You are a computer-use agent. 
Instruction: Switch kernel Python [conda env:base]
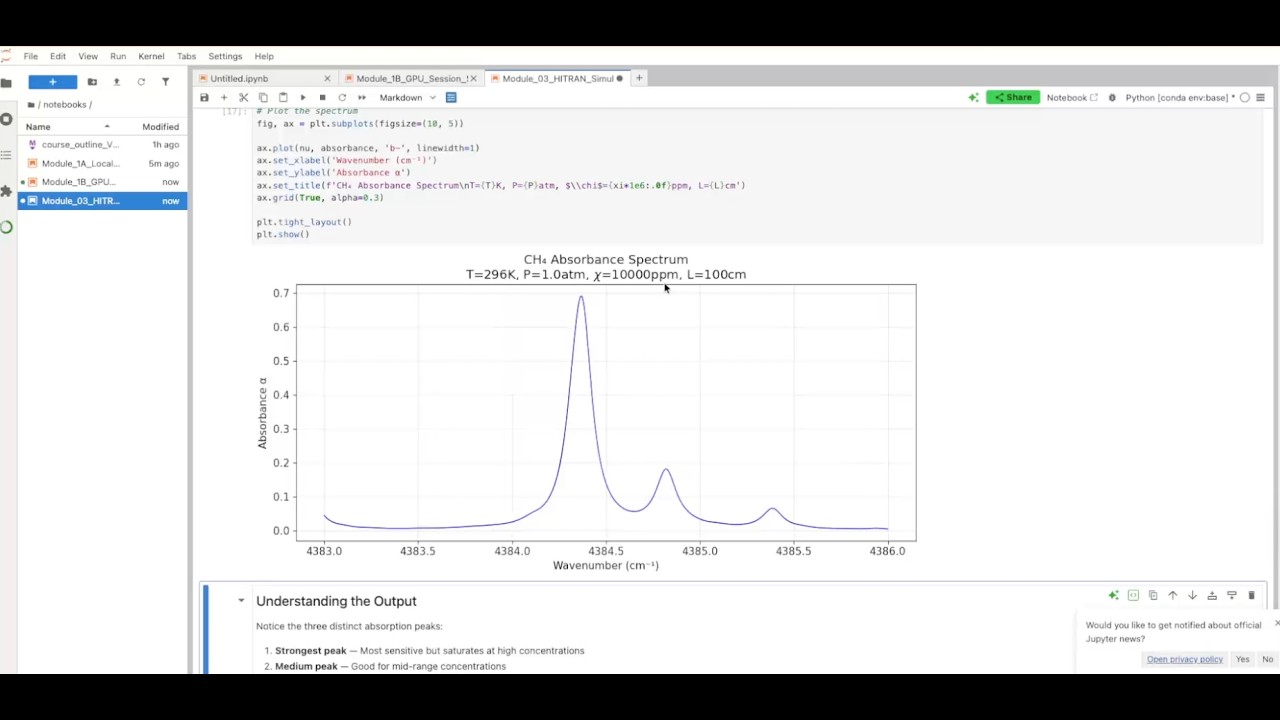[1180, 98]
